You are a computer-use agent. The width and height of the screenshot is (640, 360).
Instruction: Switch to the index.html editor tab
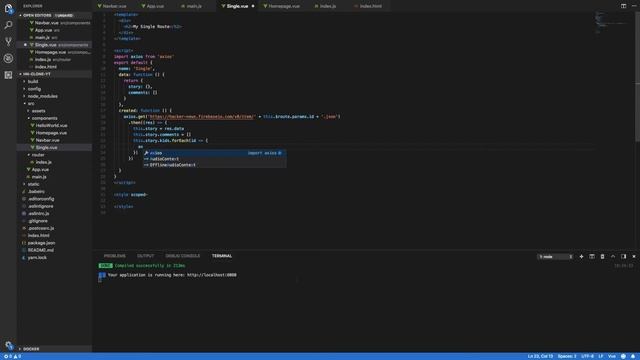point(370,6)
